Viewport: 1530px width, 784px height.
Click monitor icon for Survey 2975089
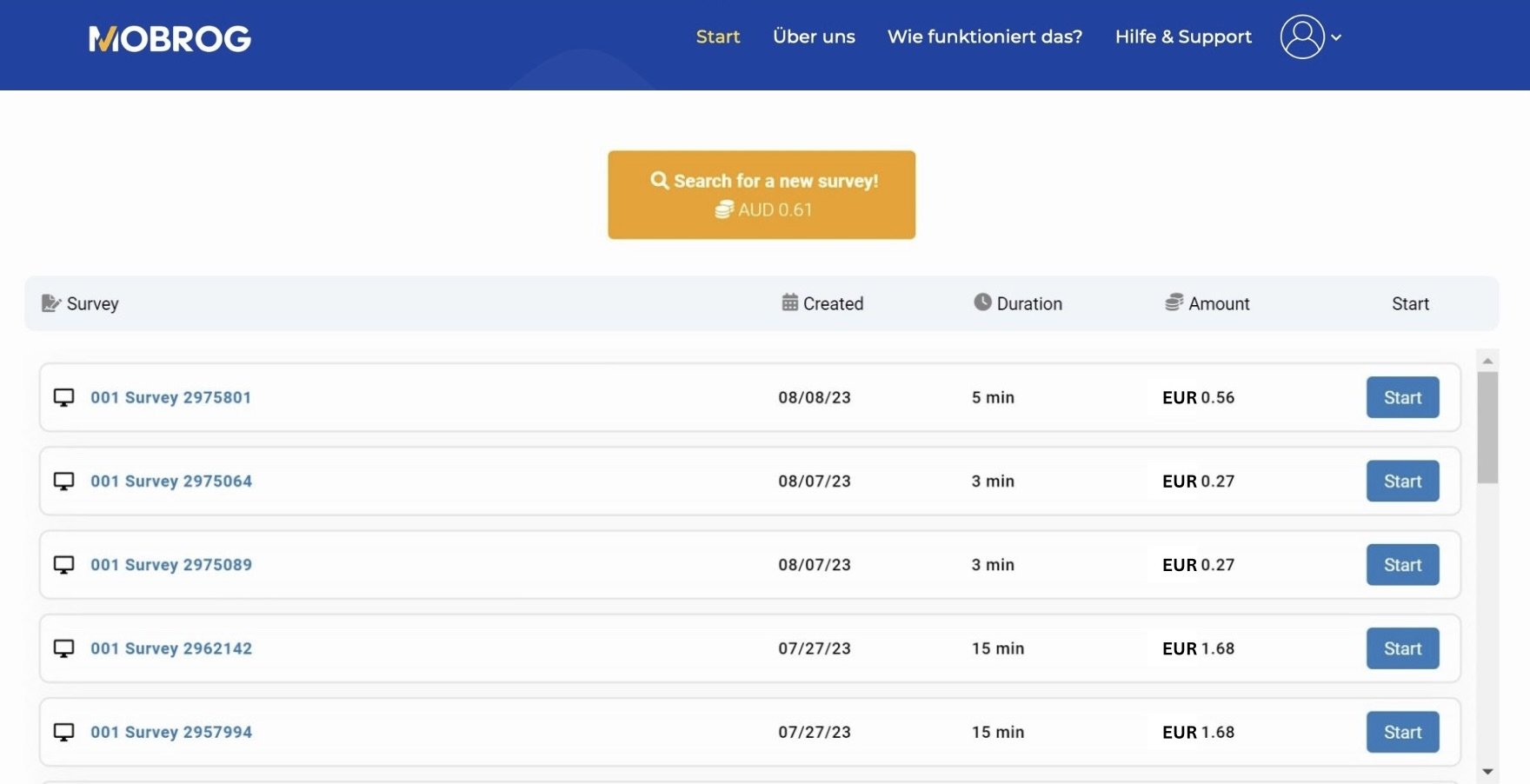[x=63, y=564]
